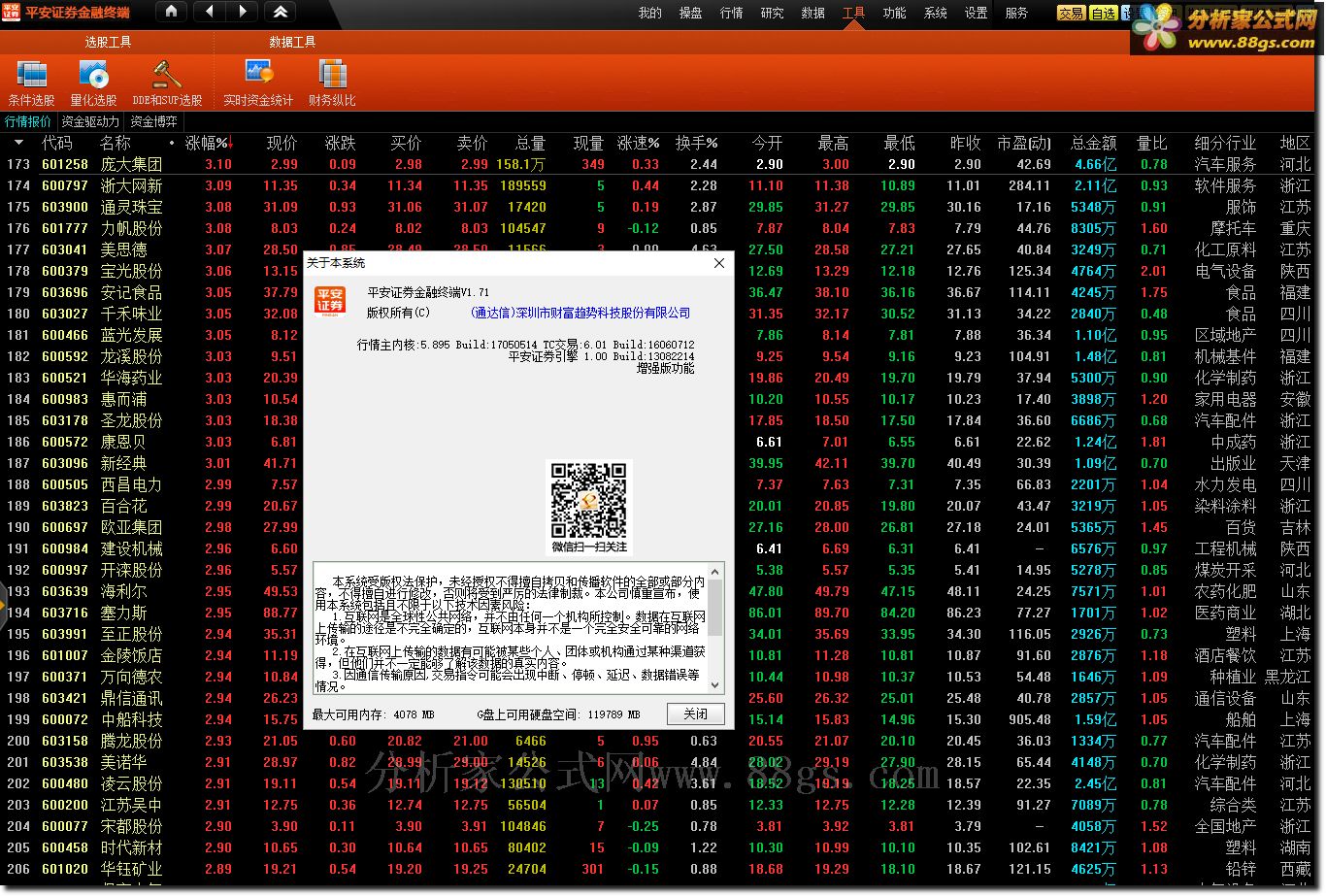Open the 操盘 menu
The width and height of the screenshot is (1326, 896).
(691, 13)
